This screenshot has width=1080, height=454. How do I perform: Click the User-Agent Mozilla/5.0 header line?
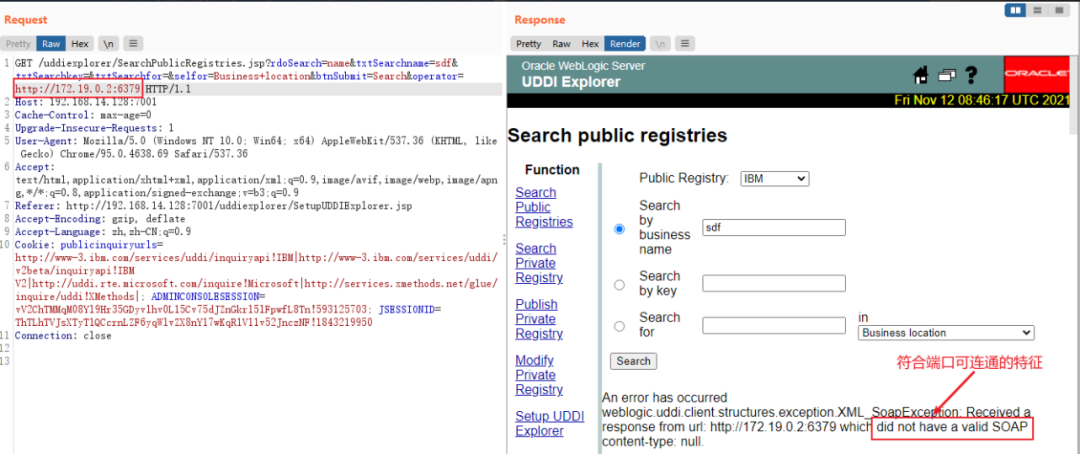coord(256,147)
